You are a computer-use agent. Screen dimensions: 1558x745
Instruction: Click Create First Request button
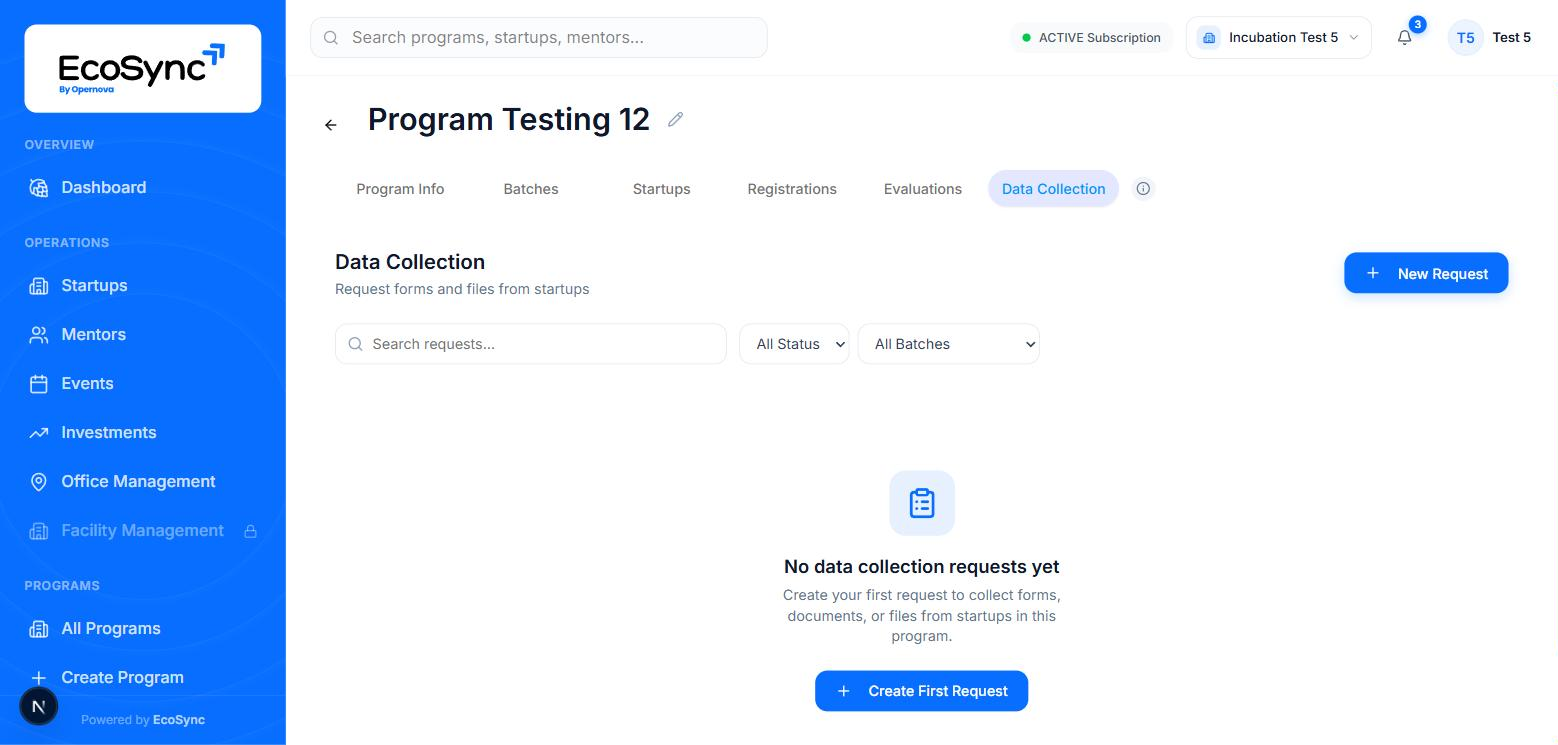[921, 691]
